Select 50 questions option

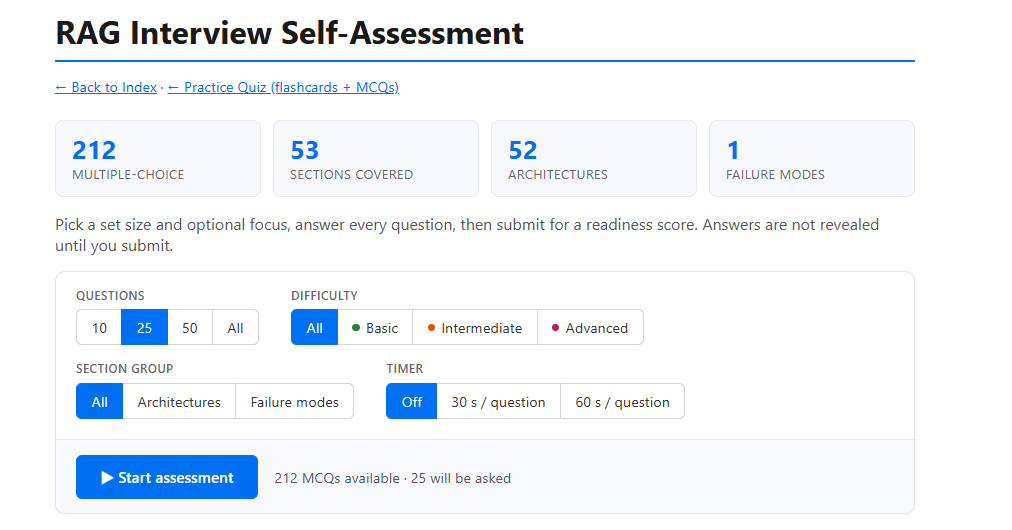coord(190,328)
